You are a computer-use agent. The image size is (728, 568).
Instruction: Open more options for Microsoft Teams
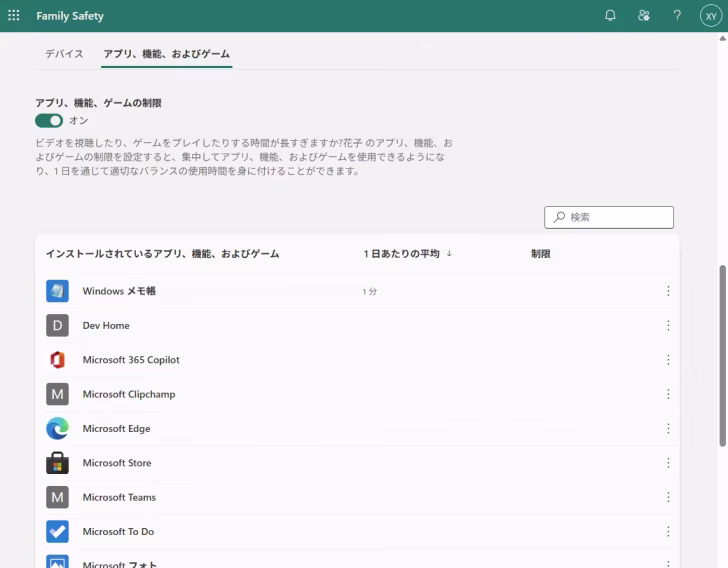(x=668, y=497)
